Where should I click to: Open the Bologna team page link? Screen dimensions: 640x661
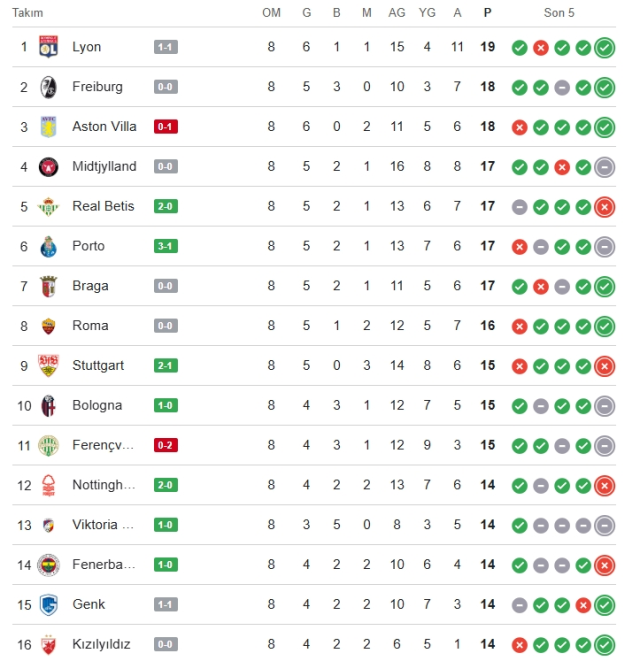(x=97, y=406)
